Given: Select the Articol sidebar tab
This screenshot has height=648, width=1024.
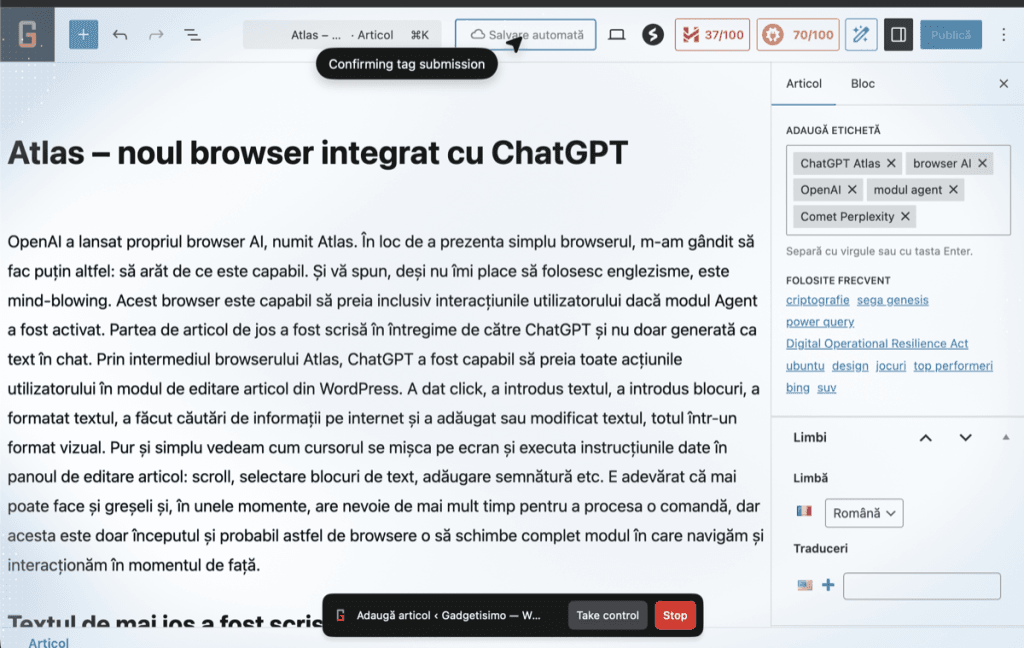Looking at the screenshot, I should tap(804, 84).
